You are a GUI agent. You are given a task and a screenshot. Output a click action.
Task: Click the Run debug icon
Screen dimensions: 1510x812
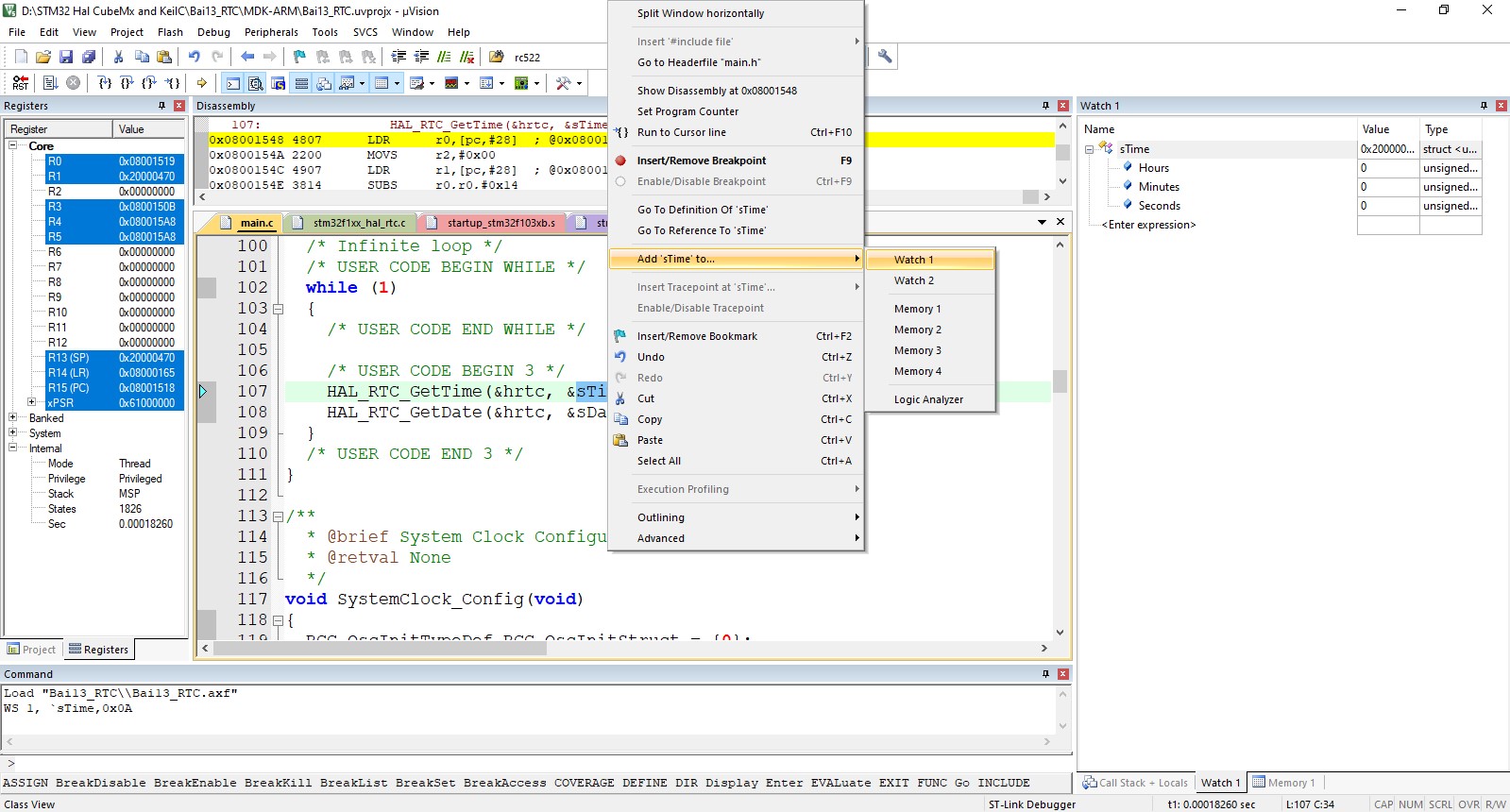[50, 83]
